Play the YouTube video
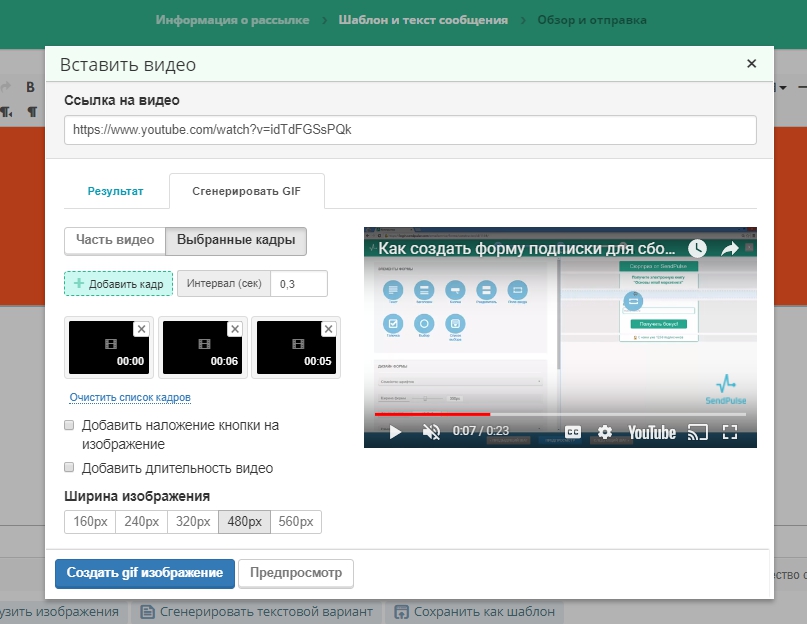The width and height of the screenshot is (807, 624). pos(395,432)
